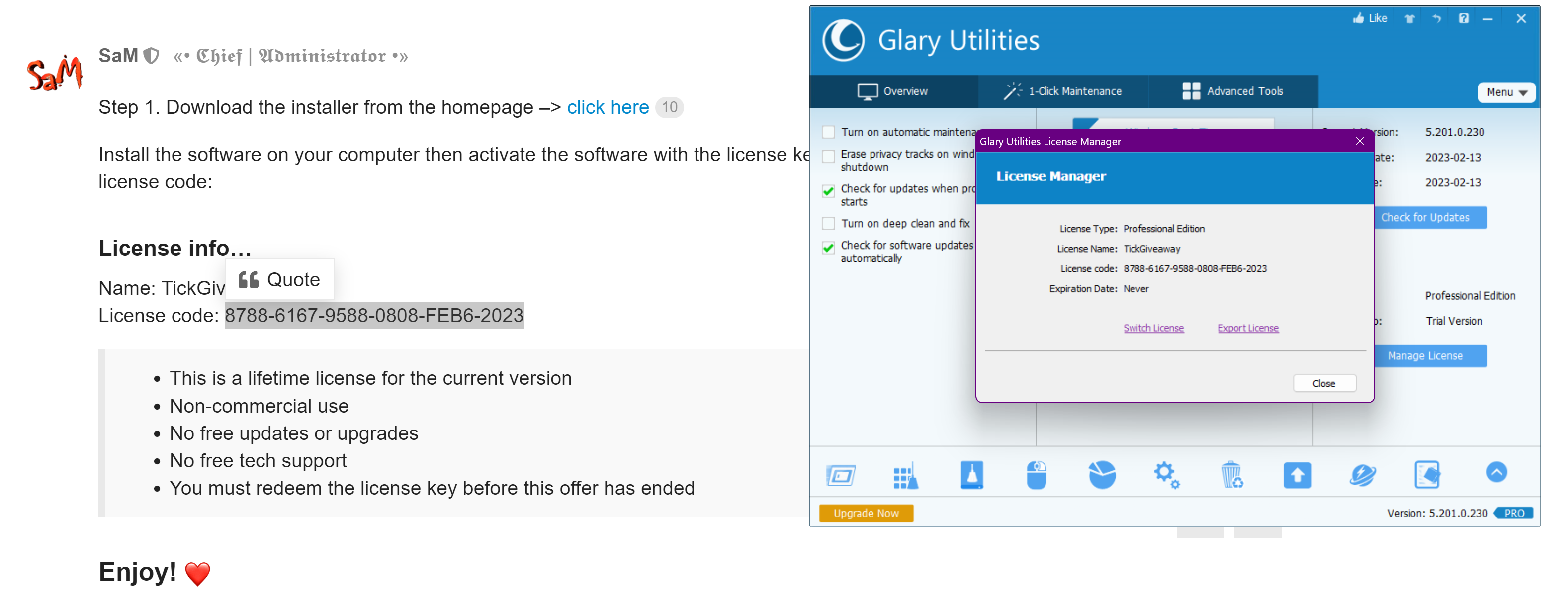Uncheck Check for software updates automatically
The width and height of the screenshot is (1568, 603).
point(828,248)
